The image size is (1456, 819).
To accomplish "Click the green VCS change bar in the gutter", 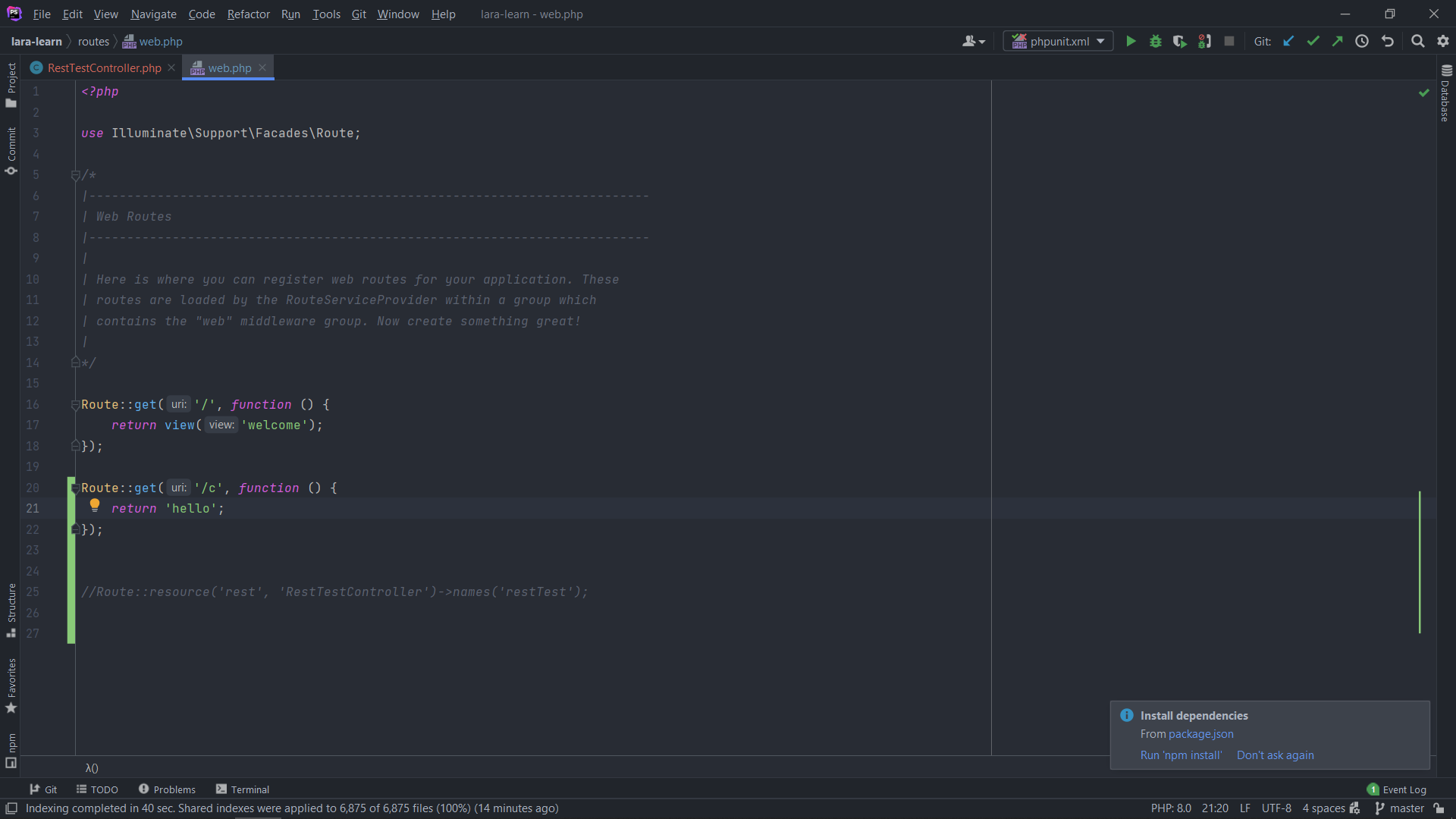I will (x=71, y=560).
